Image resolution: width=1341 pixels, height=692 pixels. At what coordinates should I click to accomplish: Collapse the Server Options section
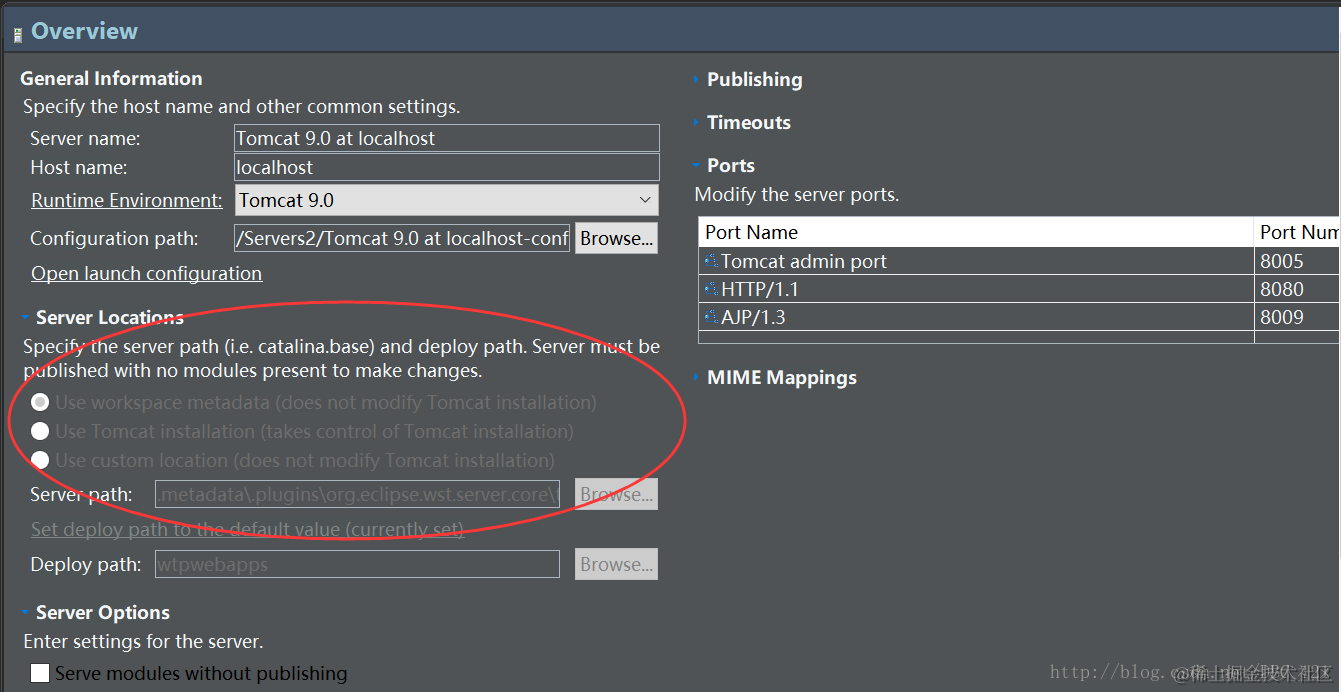(x=25, y=612)
